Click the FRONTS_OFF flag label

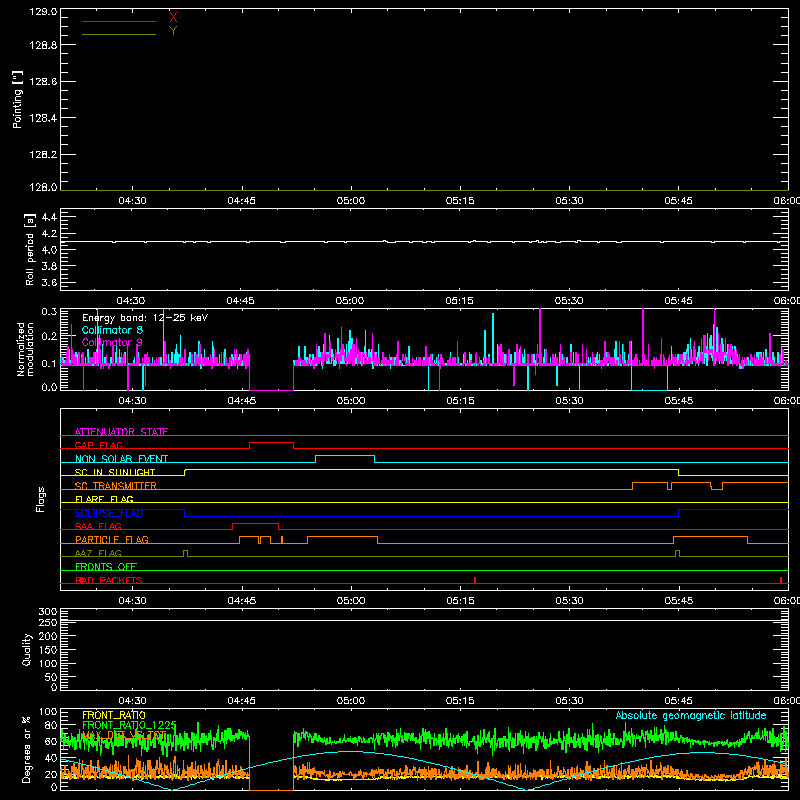tap(106, 567)
